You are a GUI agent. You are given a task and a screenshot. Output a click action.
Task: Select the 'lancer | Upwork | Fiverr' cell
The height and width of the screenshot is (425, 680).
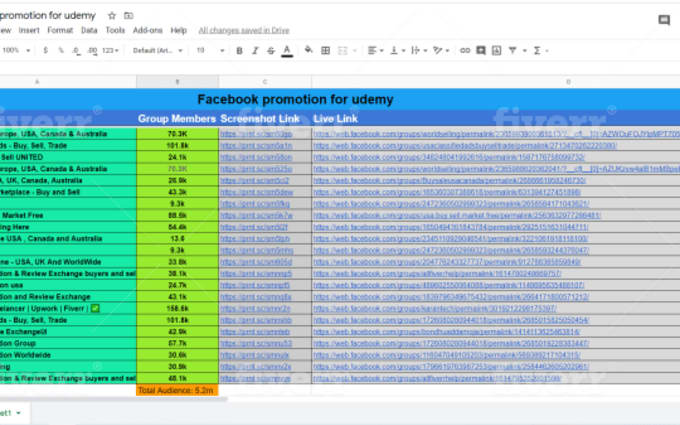(x=68, y=308)
